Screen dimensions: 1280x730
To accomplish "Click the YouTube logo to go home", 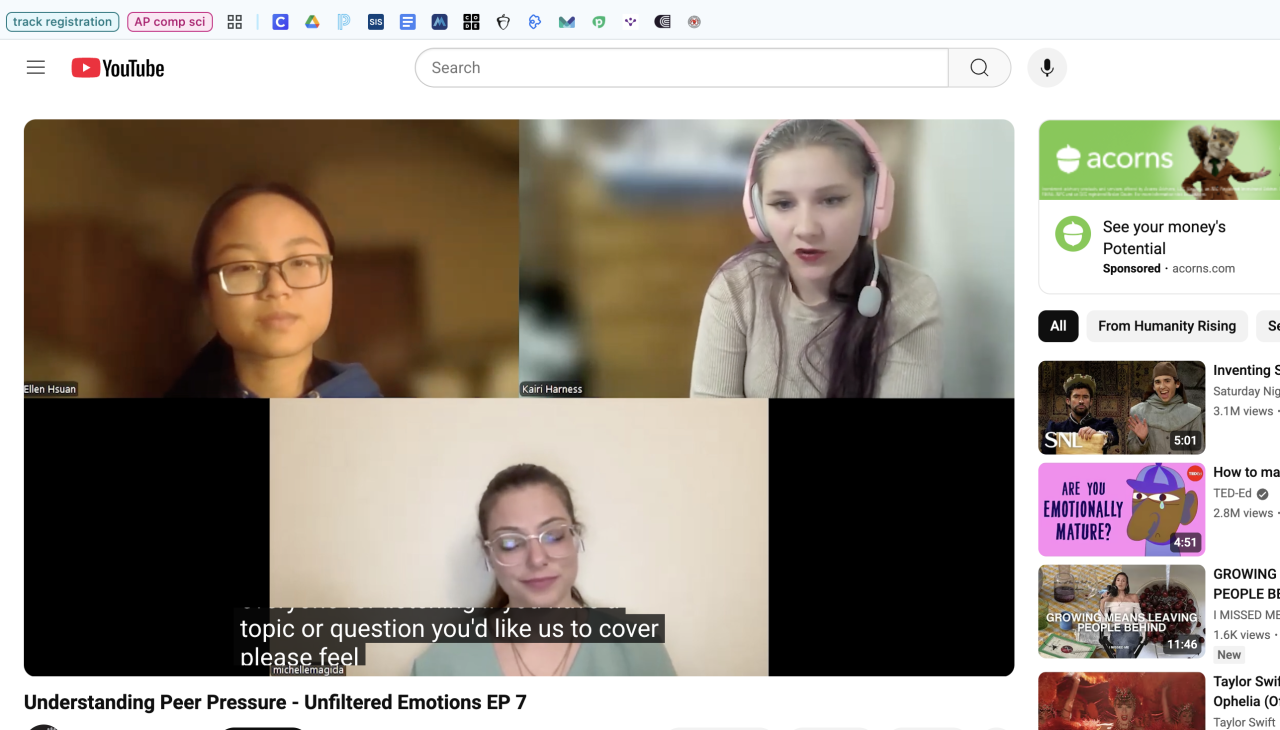I will [118, 68].
